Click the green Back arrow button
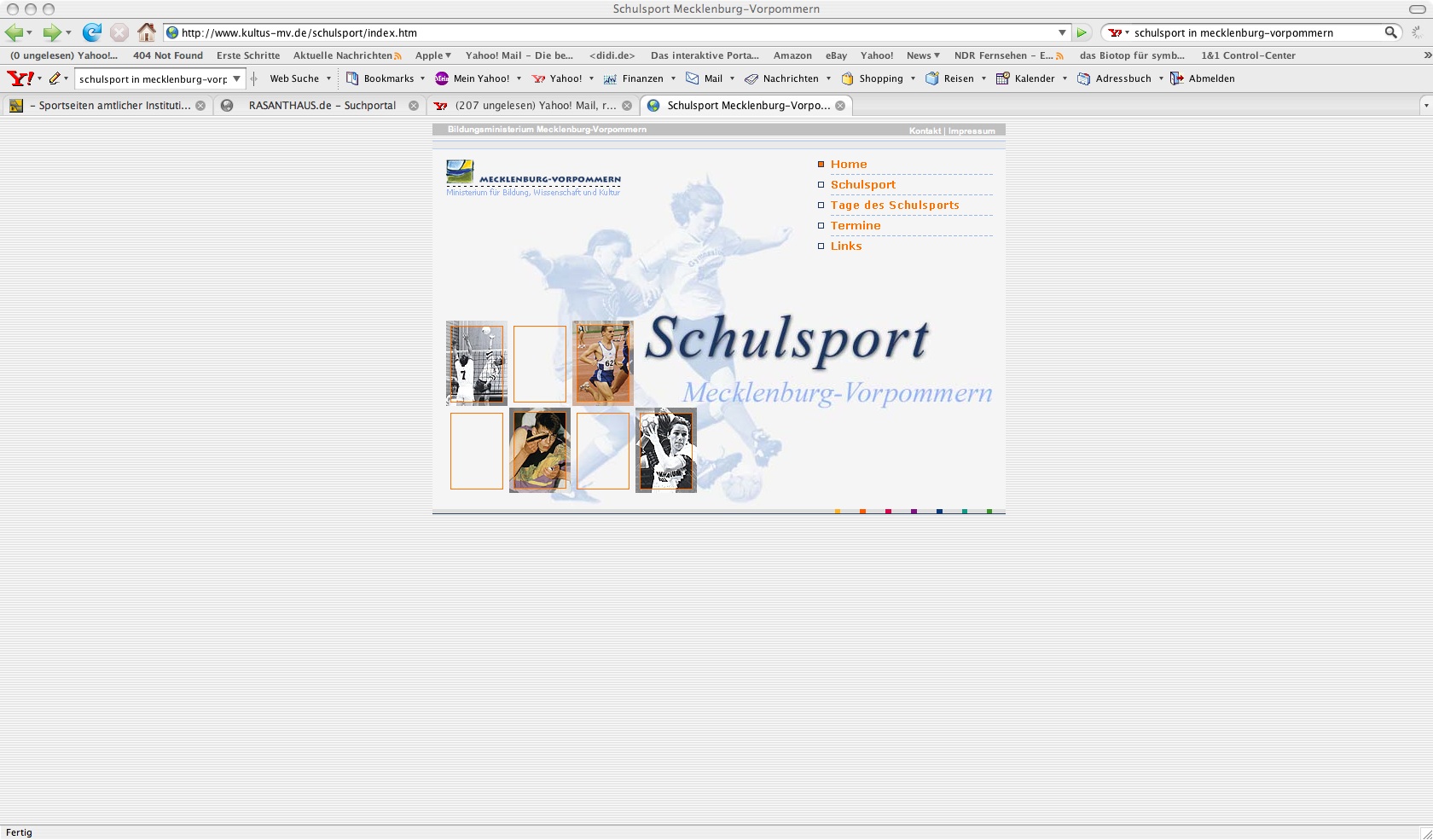The image size is (1433, 840). coord(14,32)
